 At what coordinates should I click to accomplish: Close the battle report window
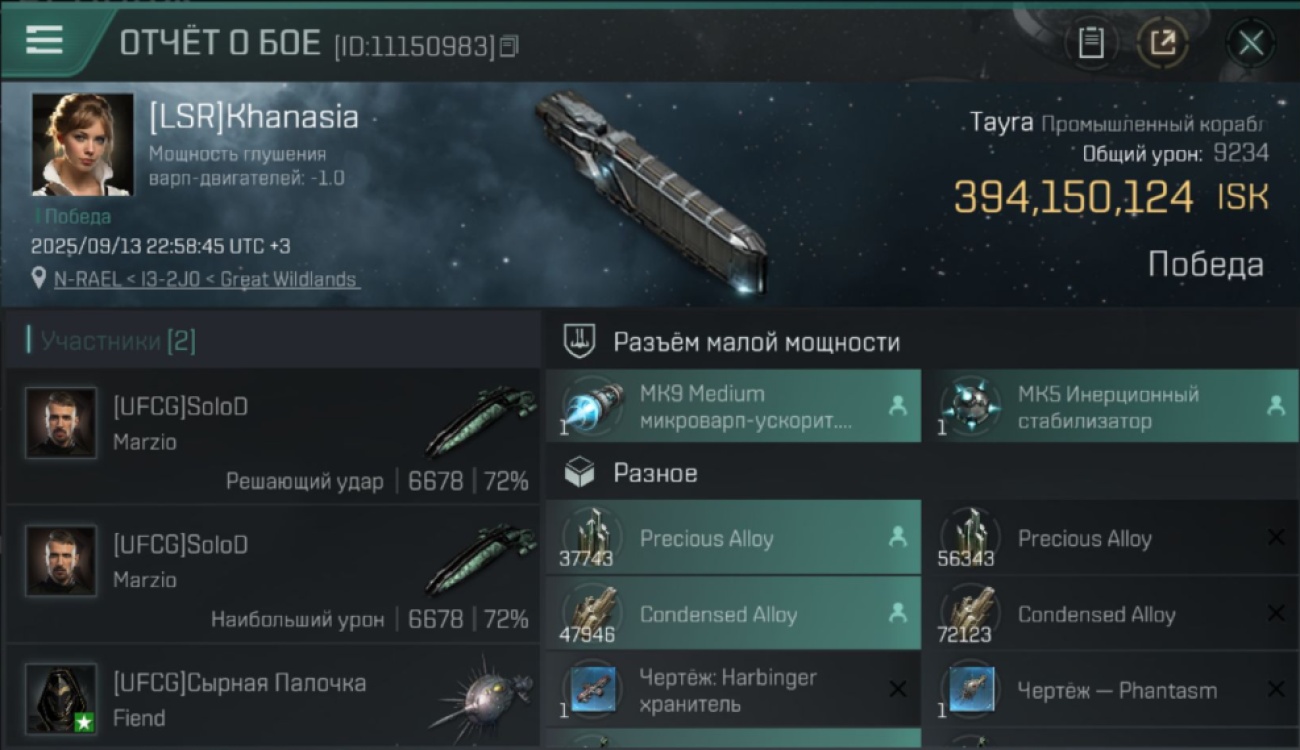pyautogui.click(x=1250, y=43)
